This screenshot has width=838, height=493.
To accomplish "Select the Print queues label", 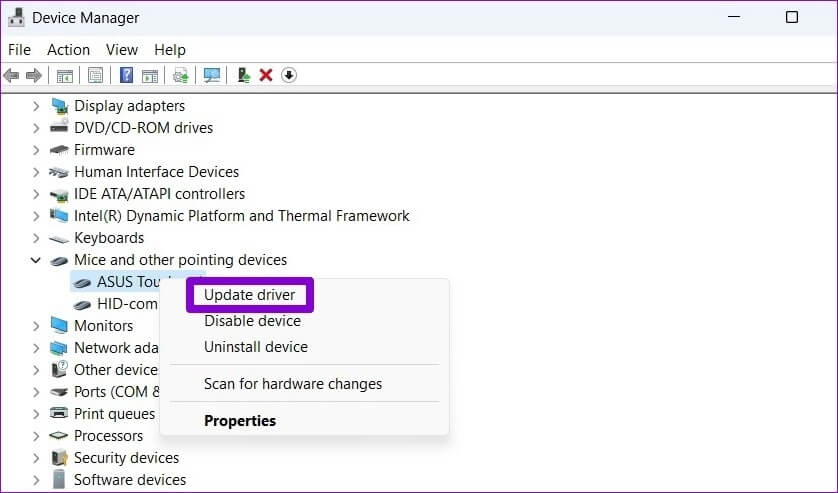I will pyautogui.click(x=114, y=414).
